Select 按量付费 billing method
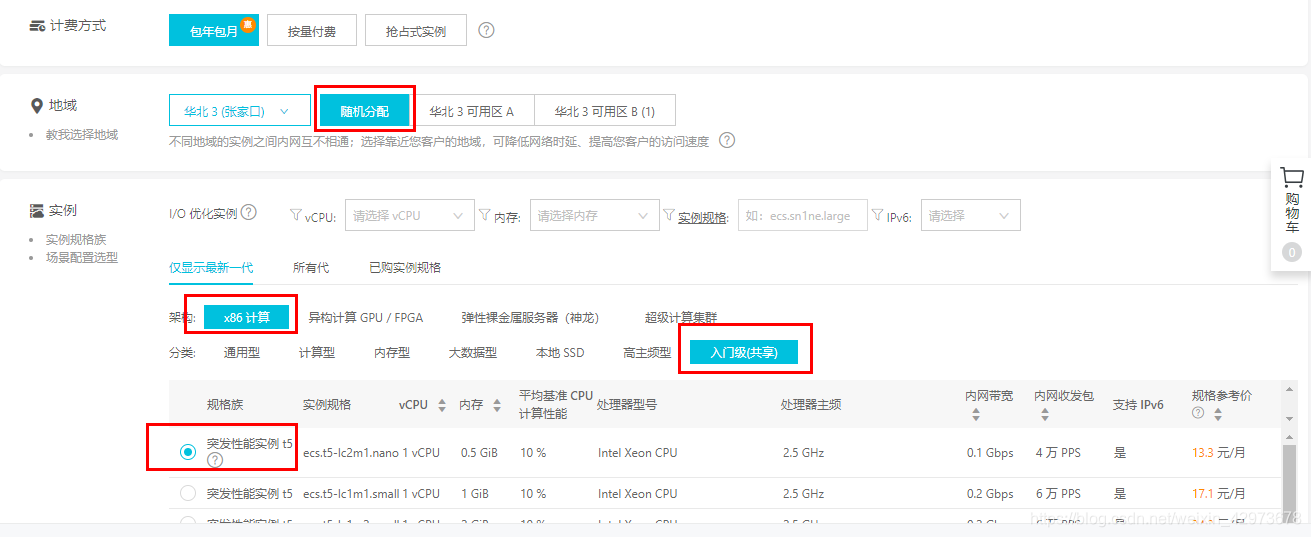 311,31
